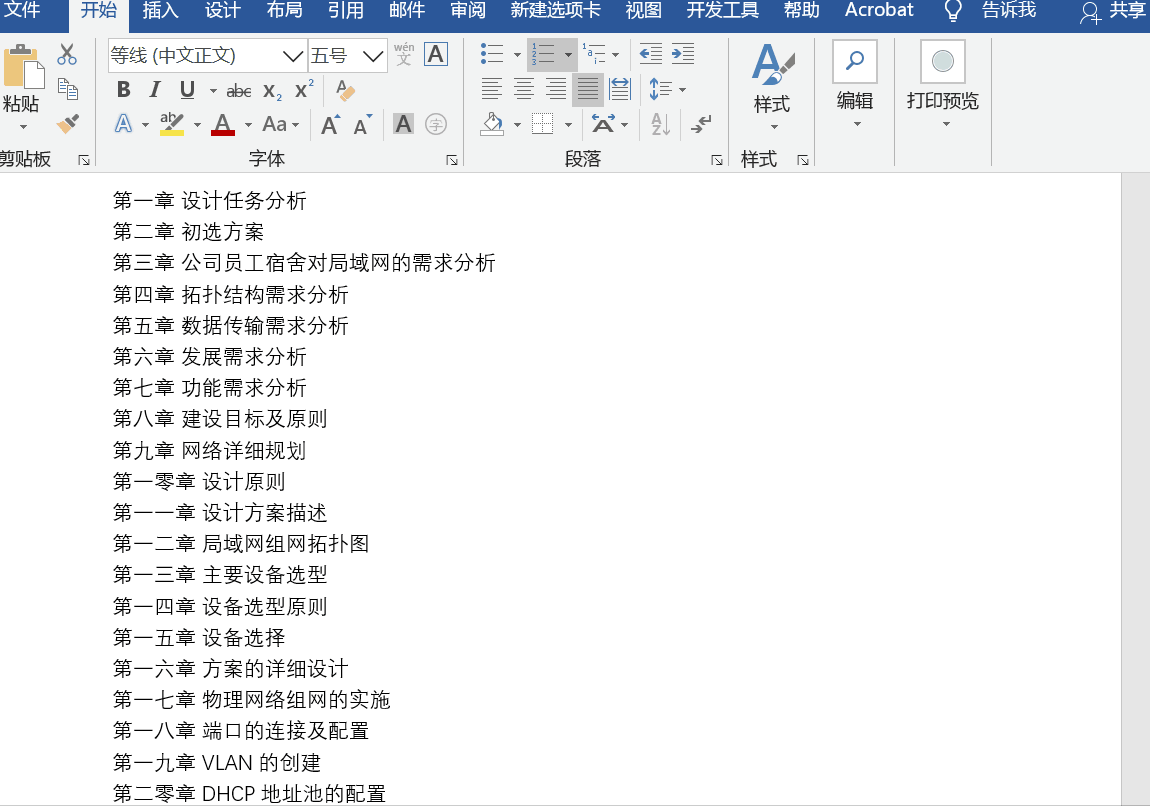1150x806 pixels.
Task: Open highlight color dropdown arrow
Action: [x=197, y=125]
